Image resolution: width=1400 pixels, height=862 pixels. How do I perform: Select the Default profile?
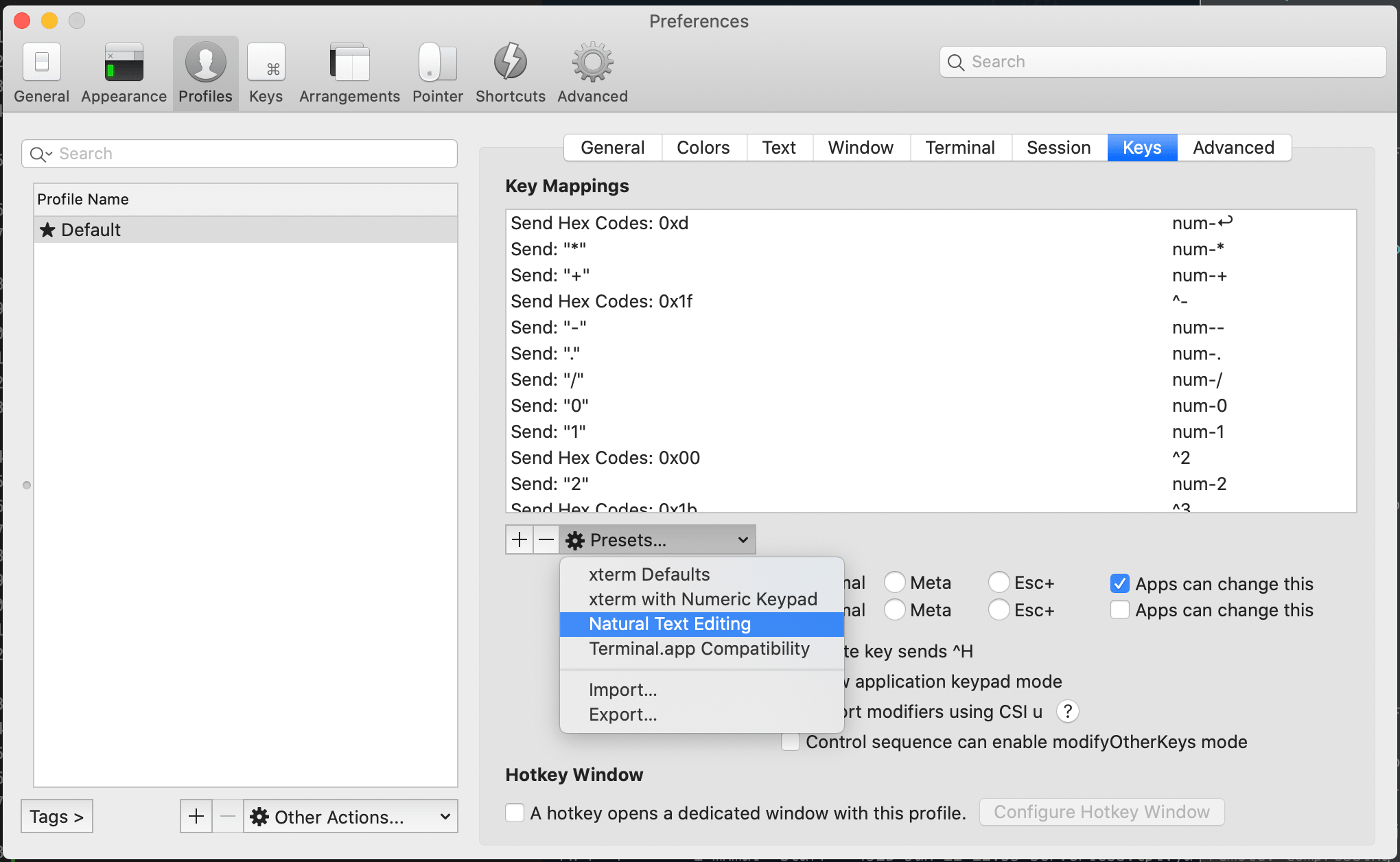coord(91,230)
